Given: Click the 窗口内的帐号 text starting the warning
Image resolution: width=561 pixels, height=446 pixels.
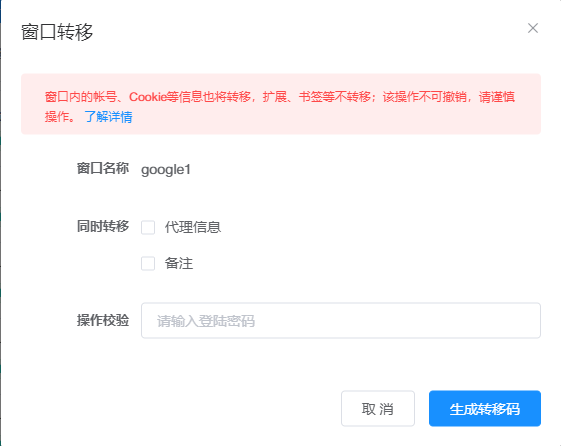Looking at the screenshot, I should pyautogui.click(x=81, y=97).
